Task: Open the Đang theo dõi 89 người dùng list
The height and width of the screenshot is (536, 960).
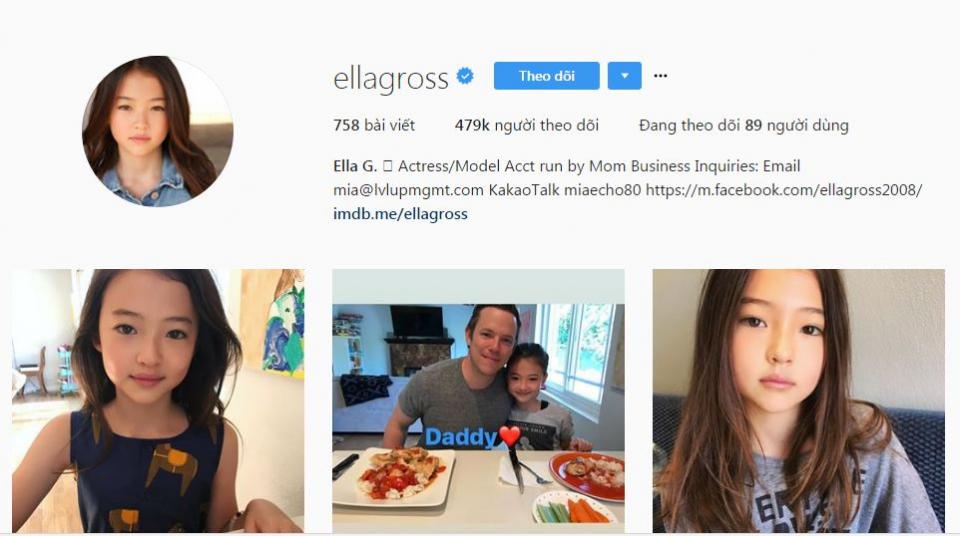Action: (x=744, y=126)
